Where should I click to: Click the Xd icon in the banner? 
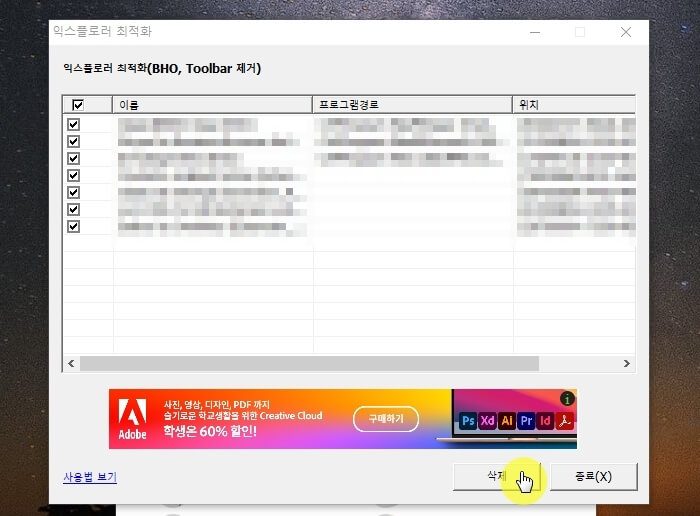coord(487,421)
